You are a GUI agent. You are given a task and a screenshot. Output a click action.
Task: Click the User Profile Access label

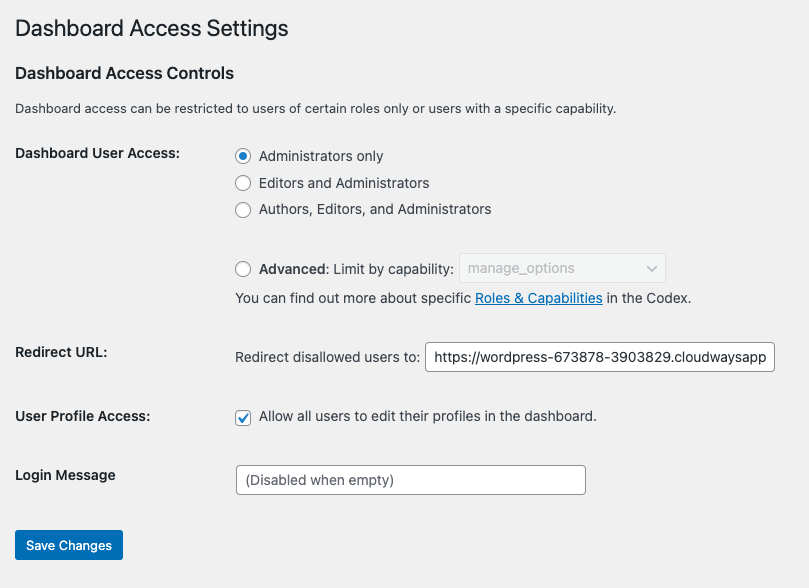tap(83, 416)
